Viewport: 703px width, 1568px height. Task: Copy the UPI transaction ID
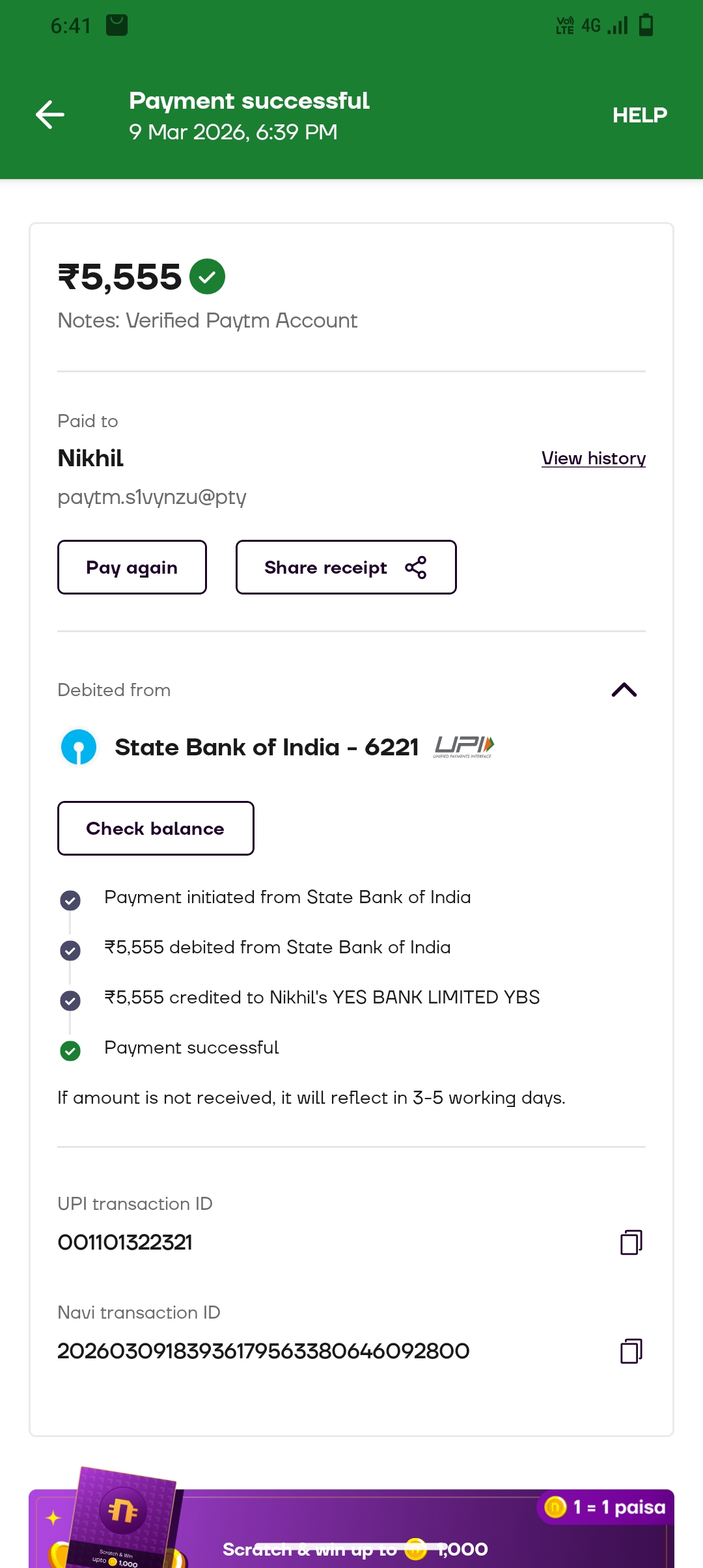pos(631,1242)
